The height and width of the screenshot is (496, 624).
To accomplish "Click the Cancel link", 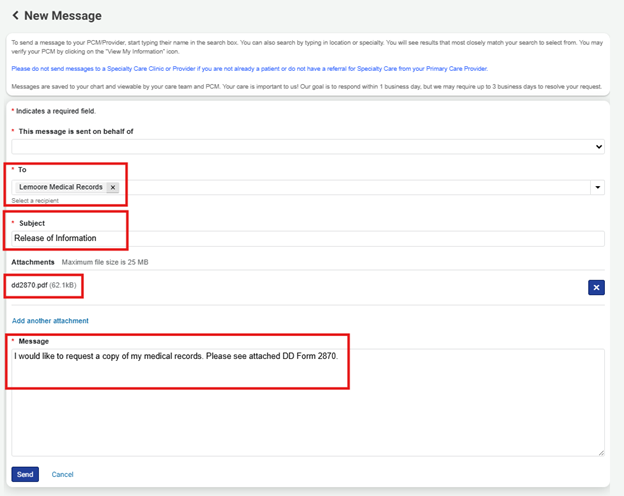I will (x=63, y=474).
